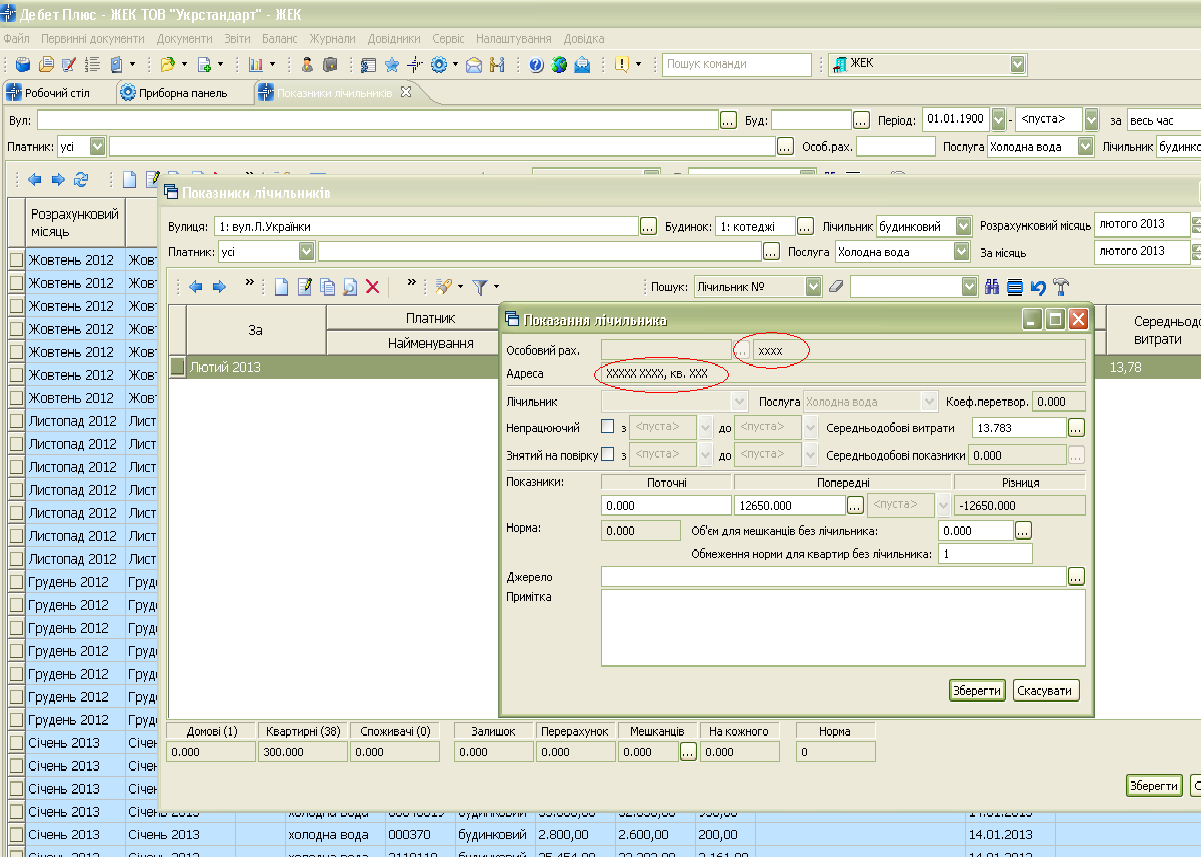Image resolution: width=1201 pixels, height=857 pixels.
Task: Click the ellipsis button next to Середньодобові витрати
Action: [x=1076, y=427]
